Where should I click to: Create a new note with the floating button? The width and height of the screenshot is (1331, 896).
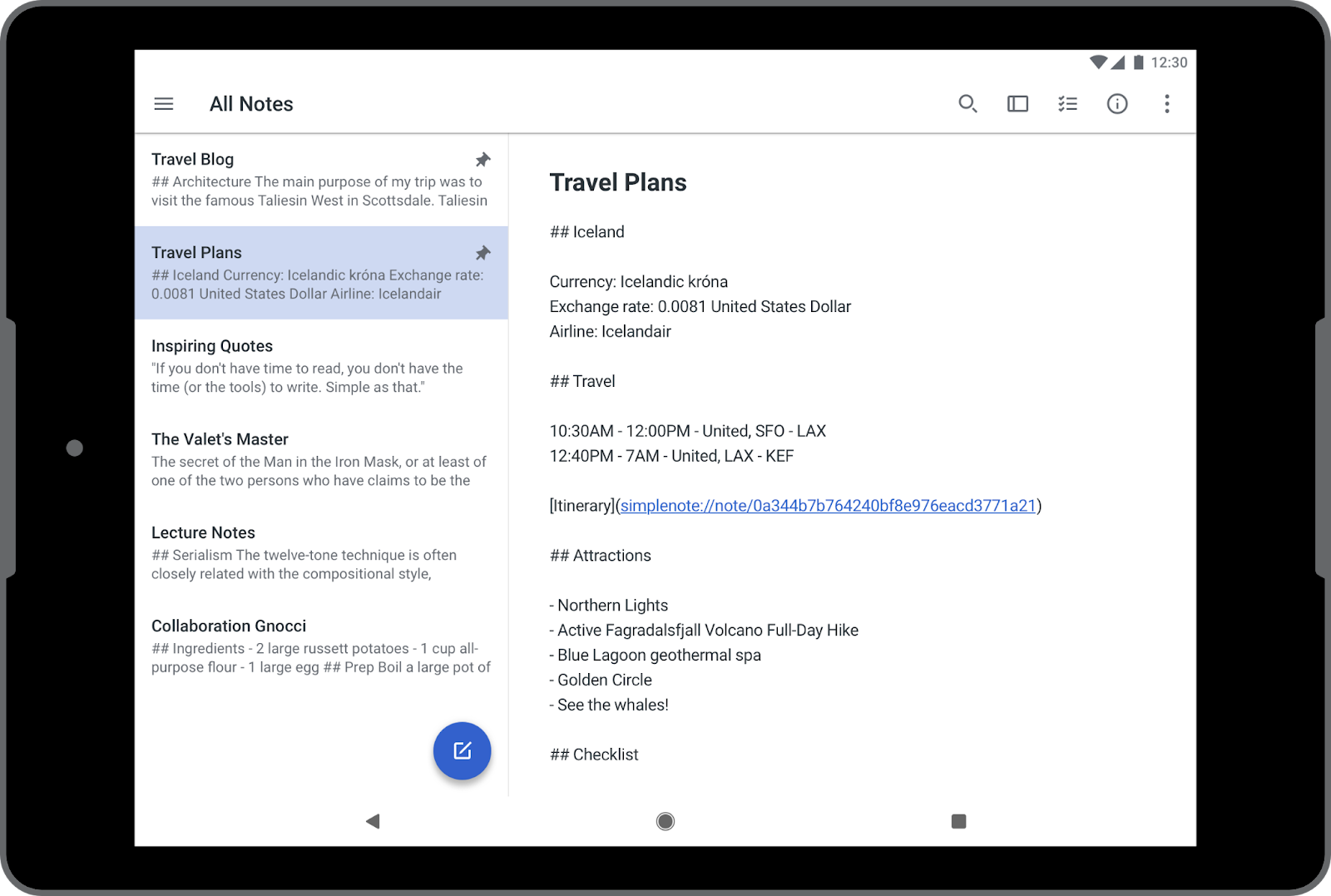462,751
